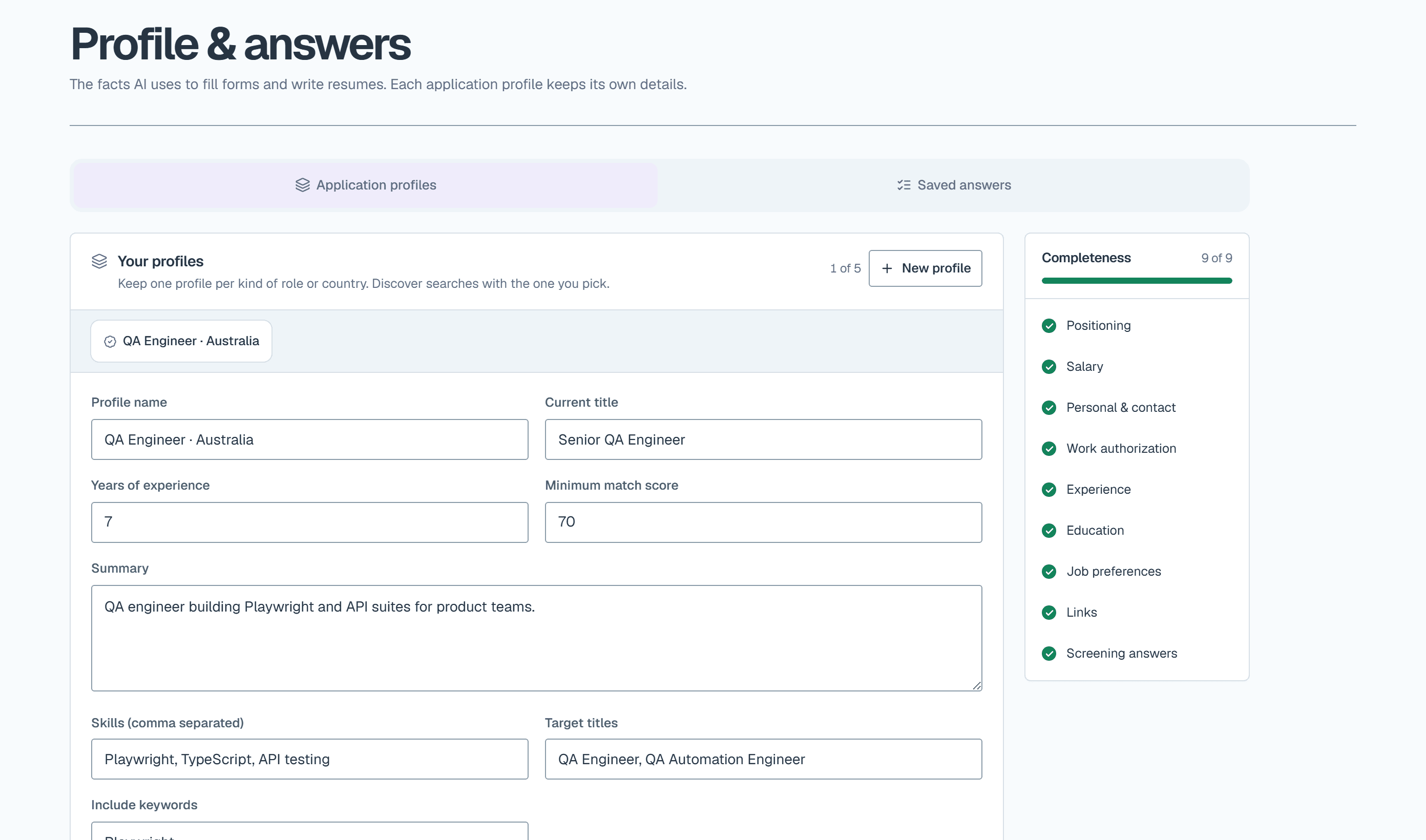Click the Skills comma separated field
This screenshot has height=840, width=1426.
(x=309, y=759)
